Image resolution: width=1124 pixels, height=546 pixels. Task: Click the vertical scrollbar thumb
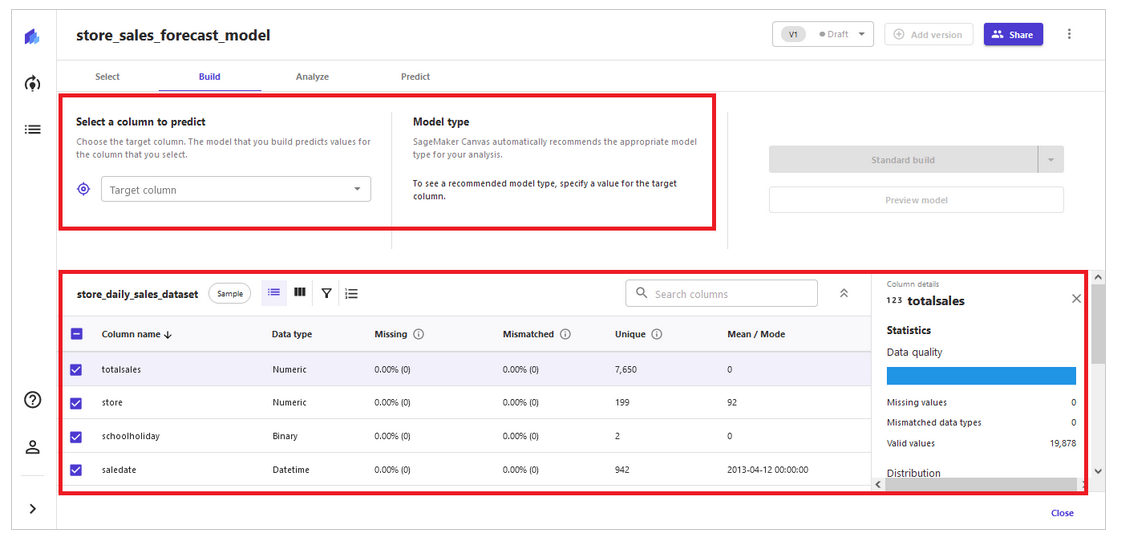point(1097,324)
